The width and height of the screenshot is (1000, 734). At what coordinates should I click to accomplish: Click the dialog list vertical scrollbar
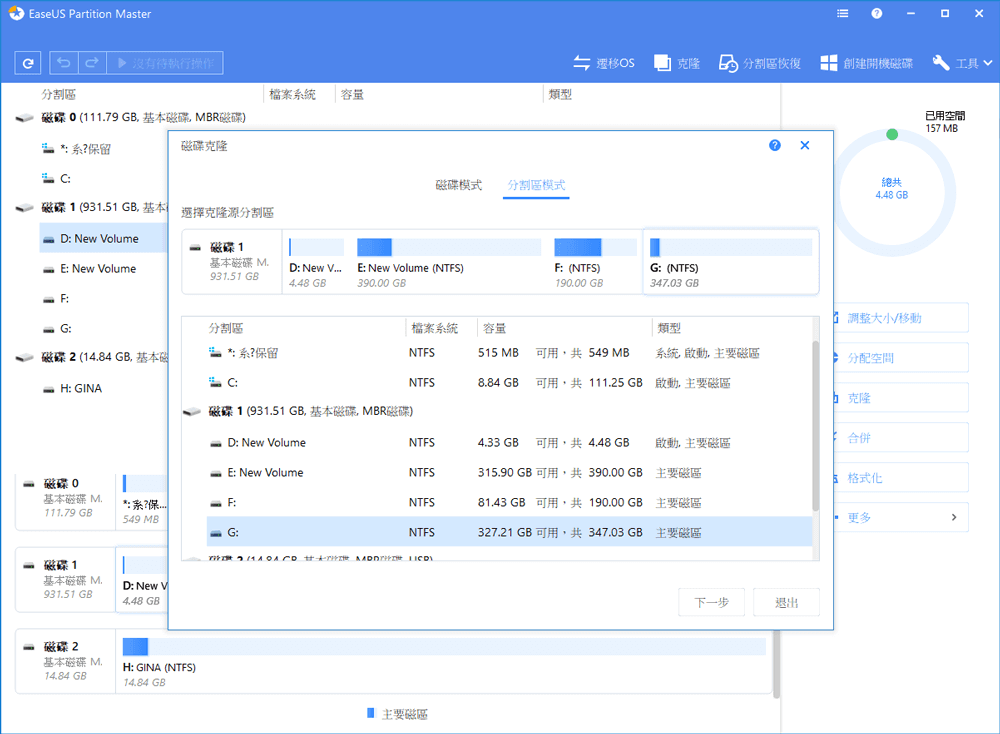(x=815, y=426)
